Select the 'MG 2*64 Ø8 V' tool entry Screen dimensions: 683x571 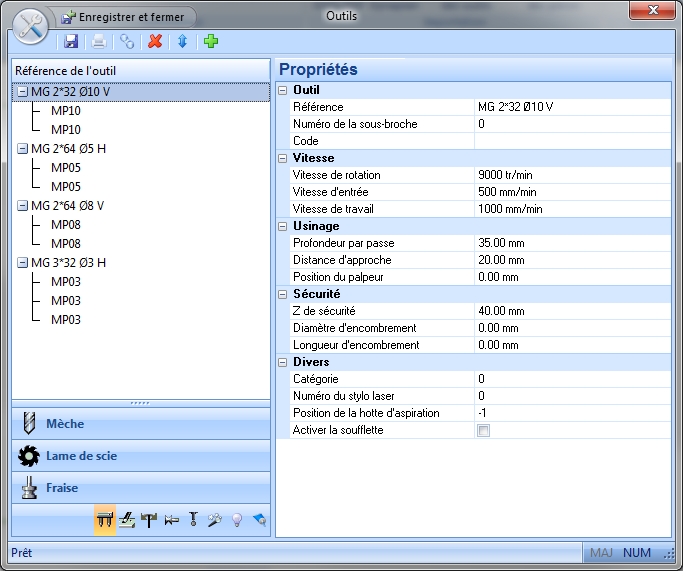coord(67,206)
